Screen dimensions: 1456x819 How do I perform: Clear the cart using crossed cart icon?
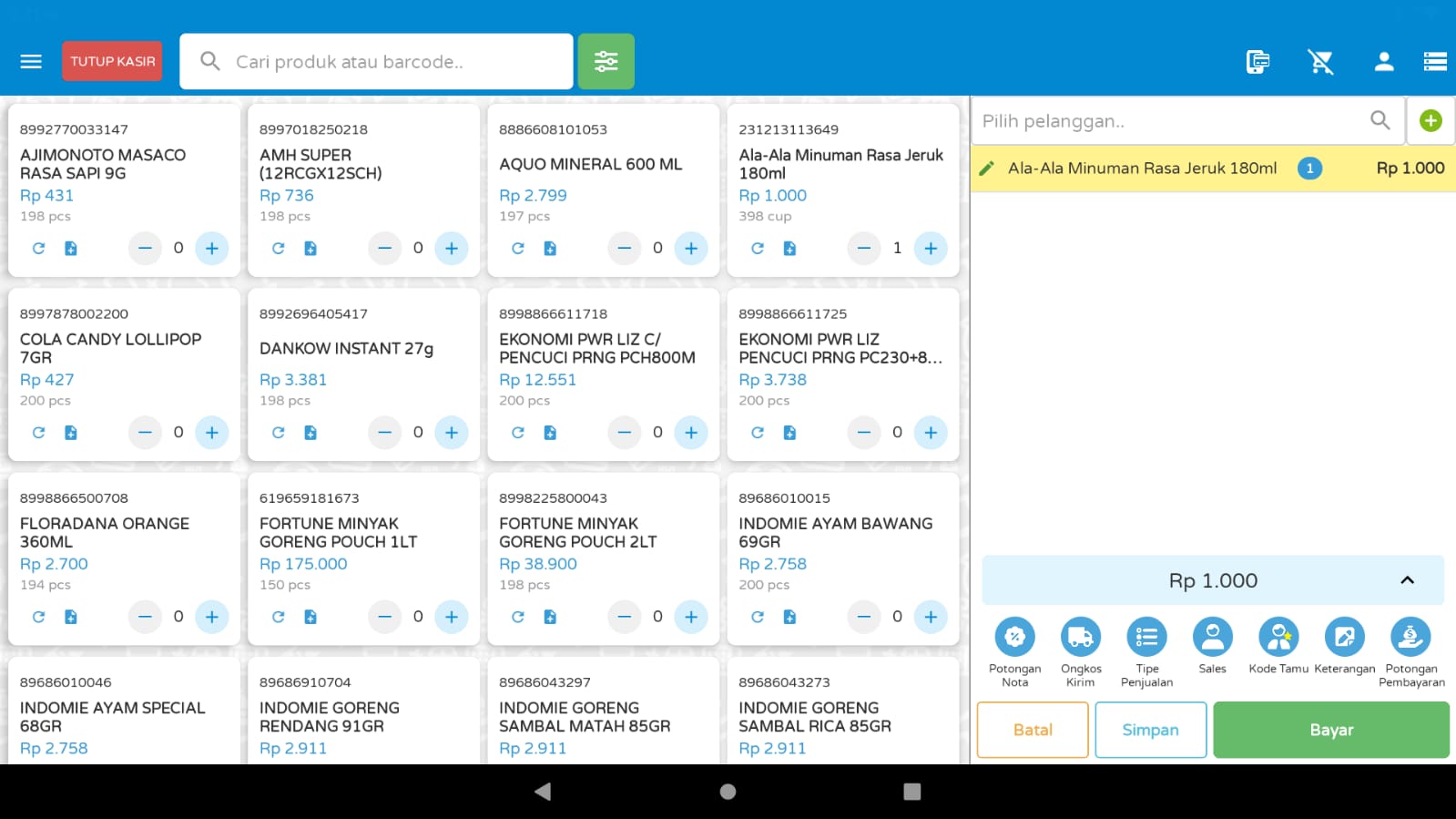point(1320,61)
